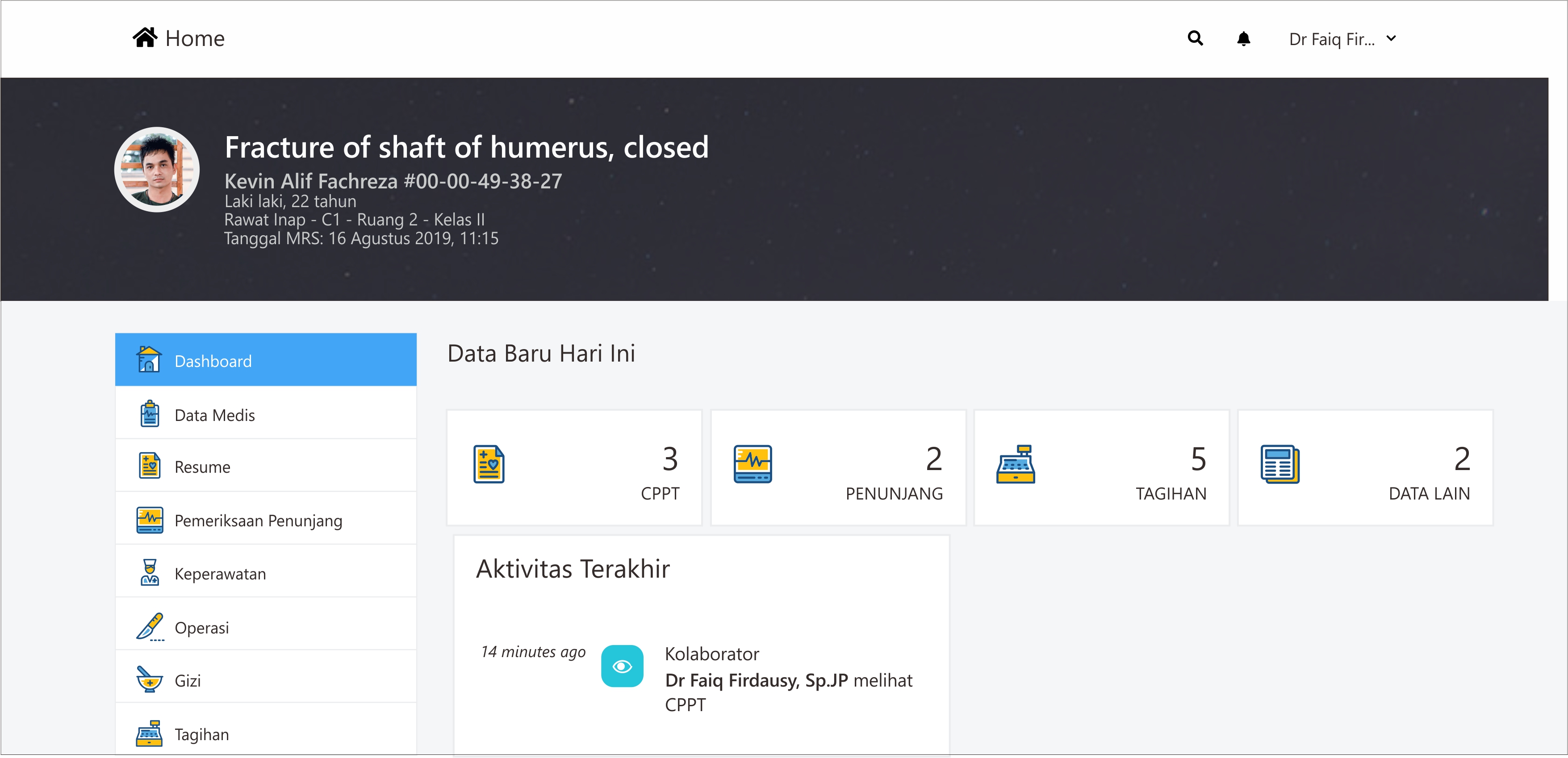Click the Tagihan cash register icon in sidebar
The width and height of the screenshot is (1568, 758).
(x=149, y=733)
